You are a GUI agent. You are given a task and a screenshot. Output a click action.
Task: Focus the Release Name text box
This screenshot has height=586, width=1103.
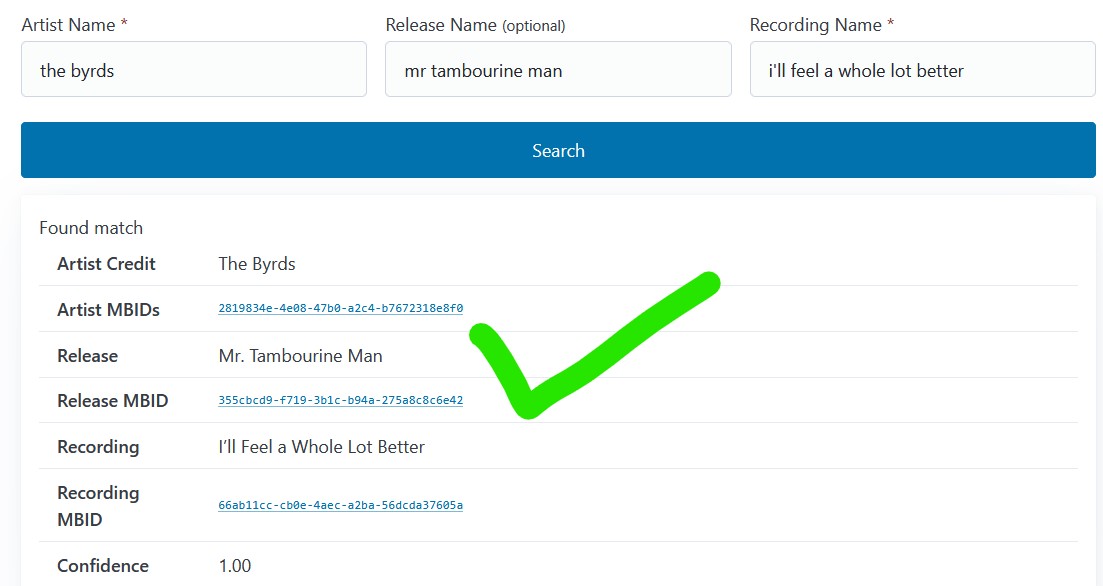557,70
